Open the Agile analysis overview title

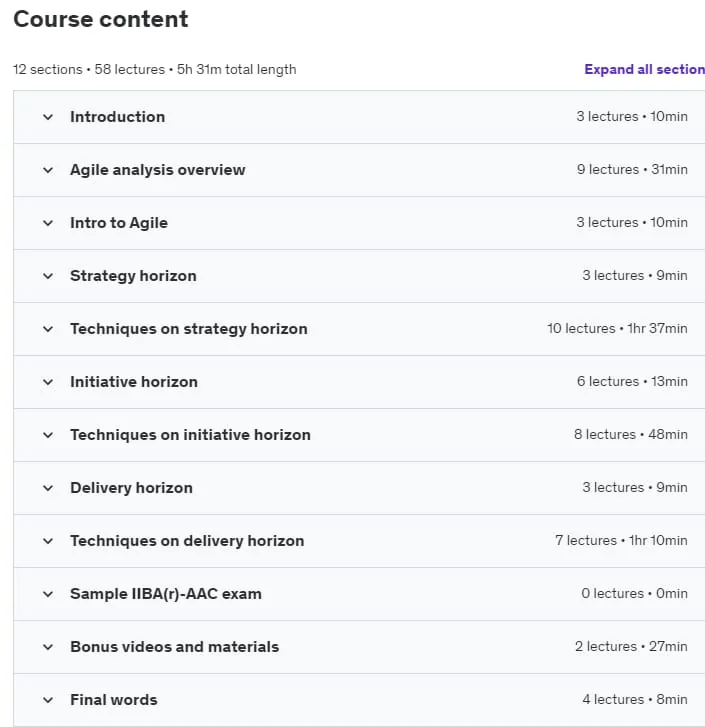[x=158, y=170]
